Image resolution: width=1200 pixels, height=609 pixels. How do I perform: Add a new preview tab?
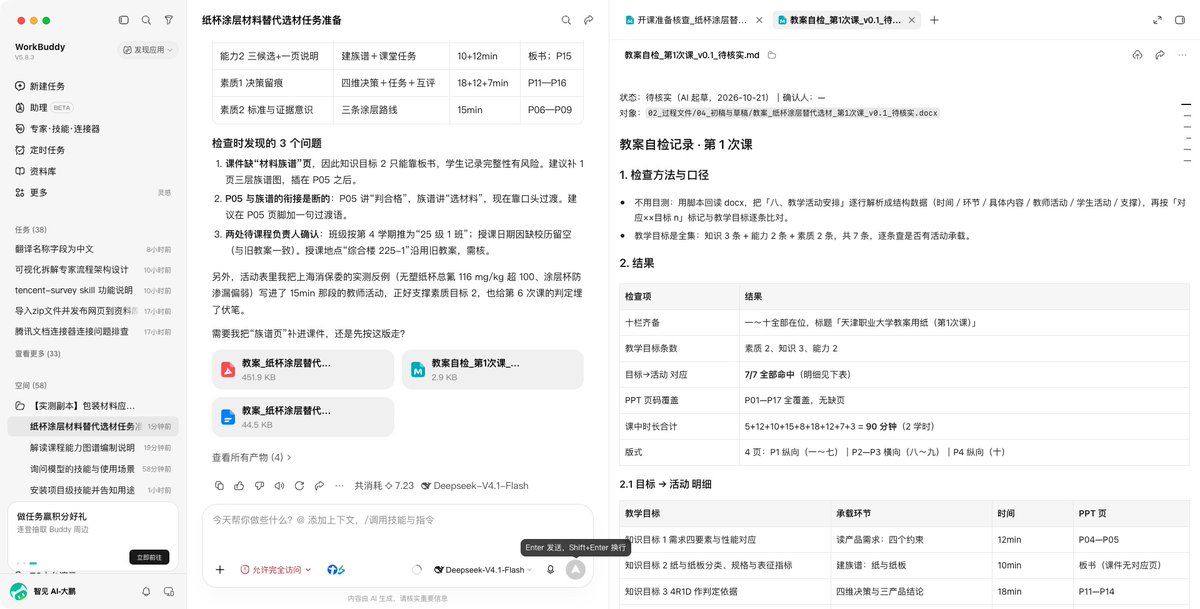pyautogui.click(x=934, y=20)
